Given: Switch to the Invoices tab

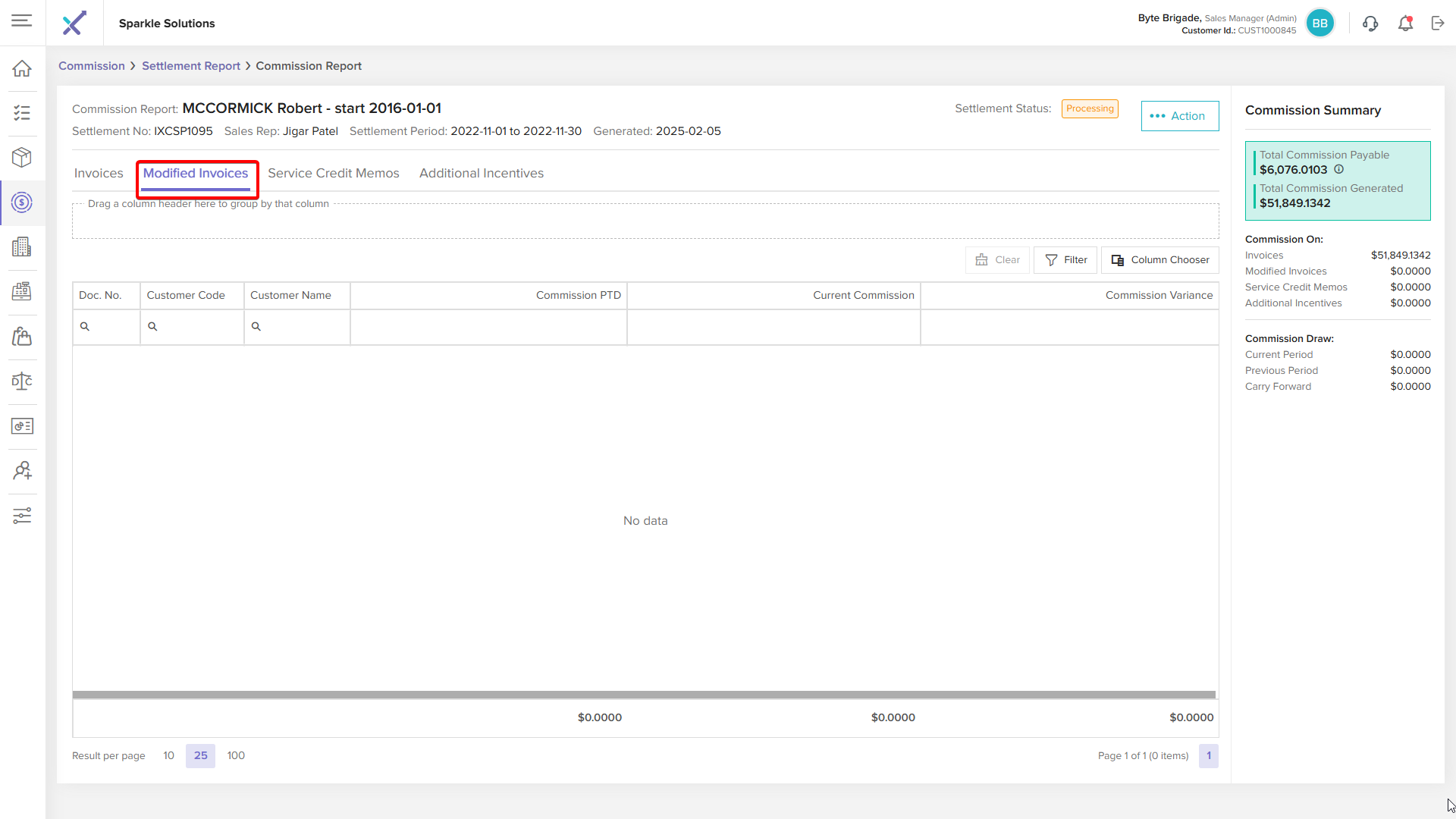Looking at the screenshot, I should pos(99,174).
